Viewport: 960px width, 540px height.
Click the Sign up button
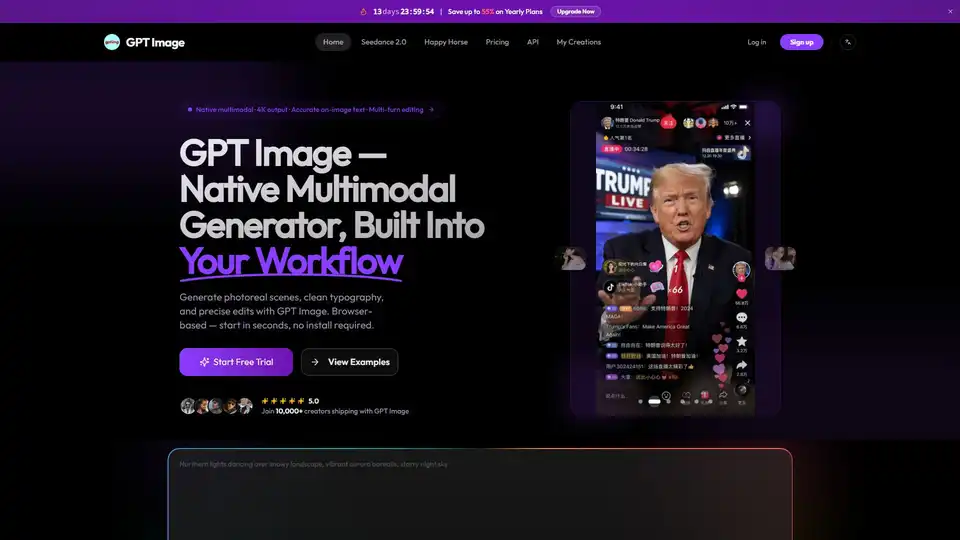tap(801, 42)
